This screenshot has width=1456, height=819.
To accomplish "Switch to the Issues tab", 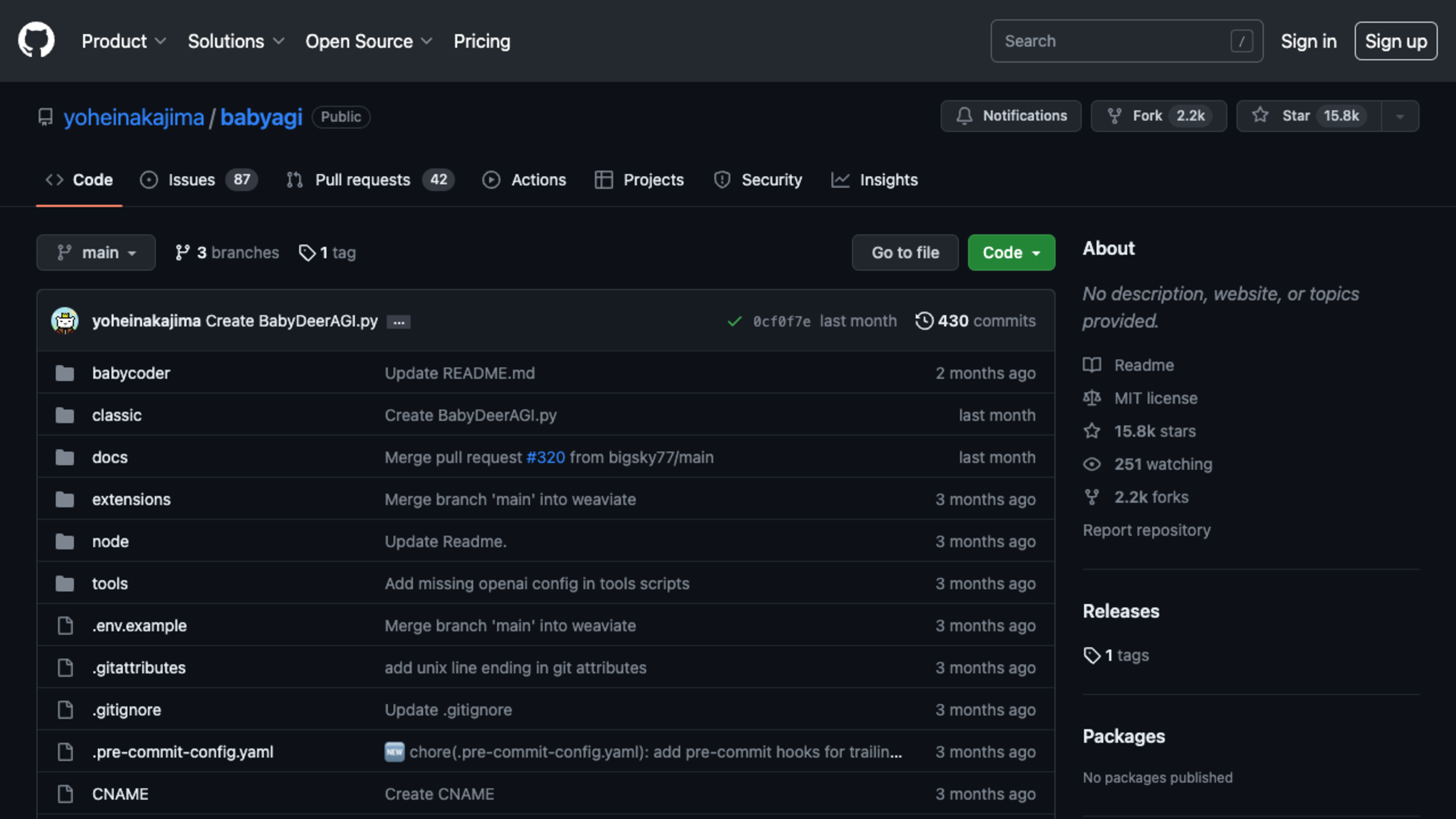I will (x=198, y=180).
